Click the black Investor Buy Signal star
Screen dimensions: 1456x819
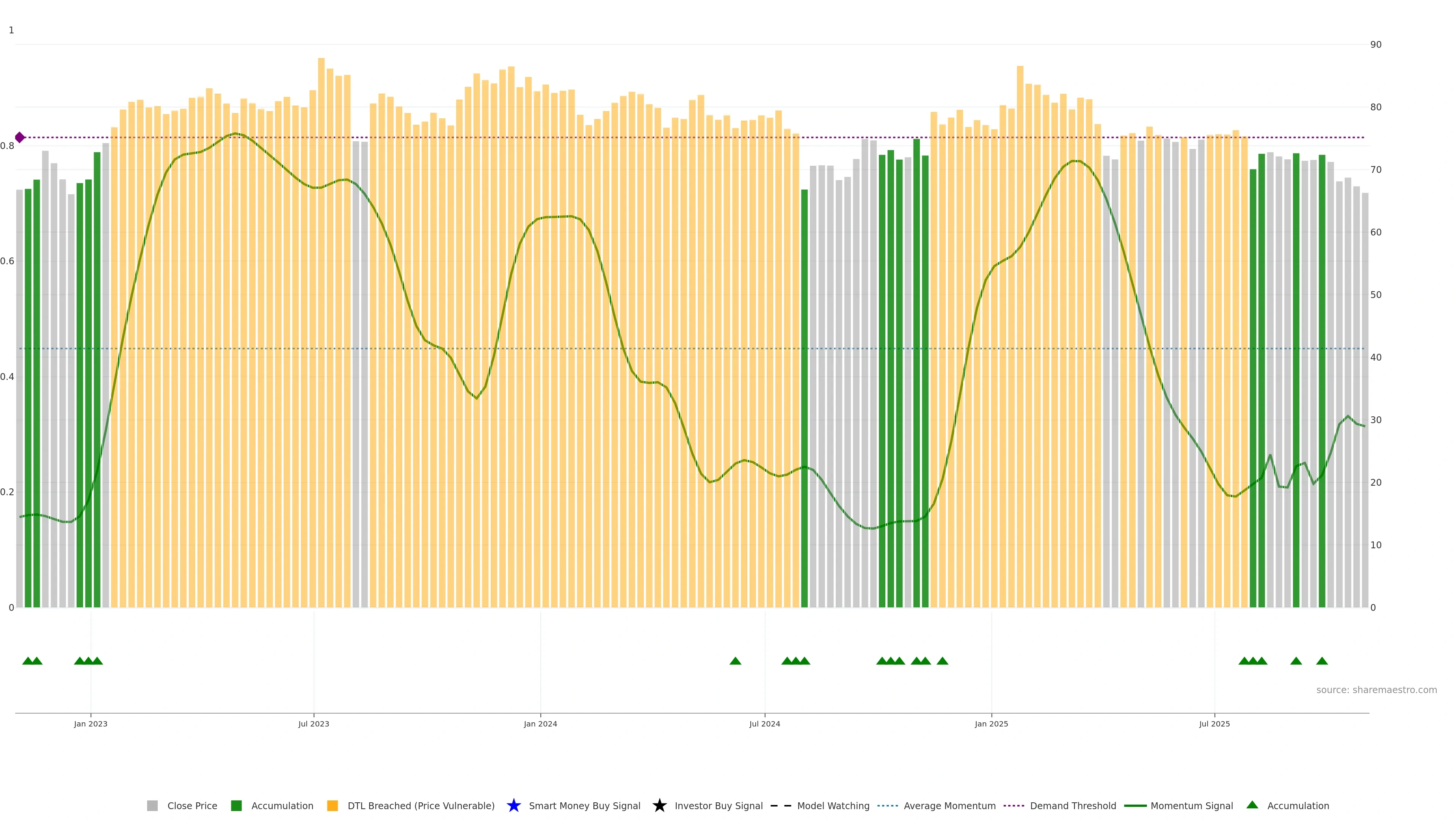[659, 805]
